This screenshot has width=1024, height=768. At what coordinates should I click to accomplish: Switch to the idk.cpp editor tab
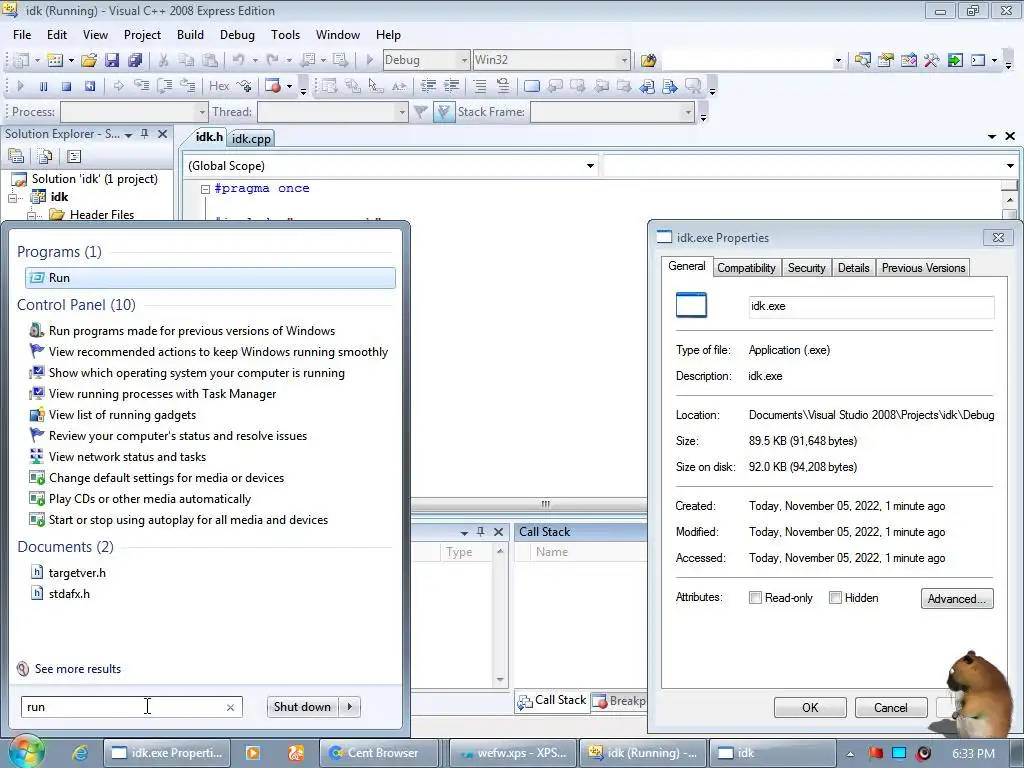pyautogui.click(x=251, y=138)
